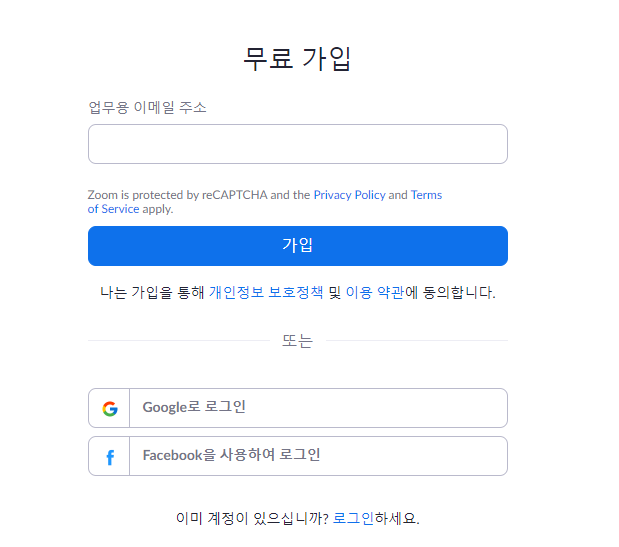
Task: Focus the work email address input field
Action: [297, 144]
